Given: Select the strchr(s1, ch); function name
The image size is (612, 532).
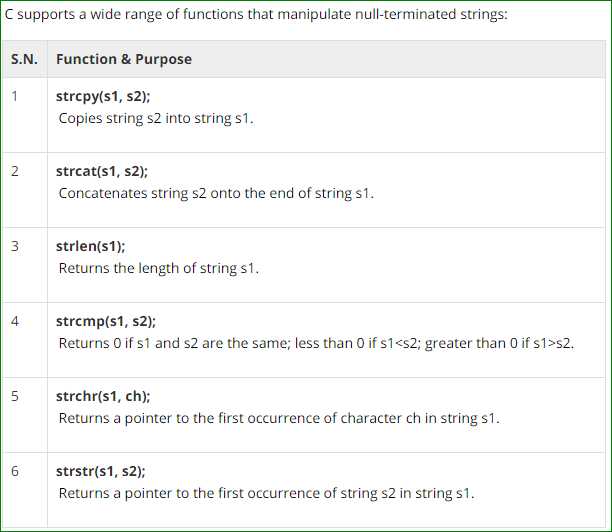Looking at the screenshot, I should [104, 396].
